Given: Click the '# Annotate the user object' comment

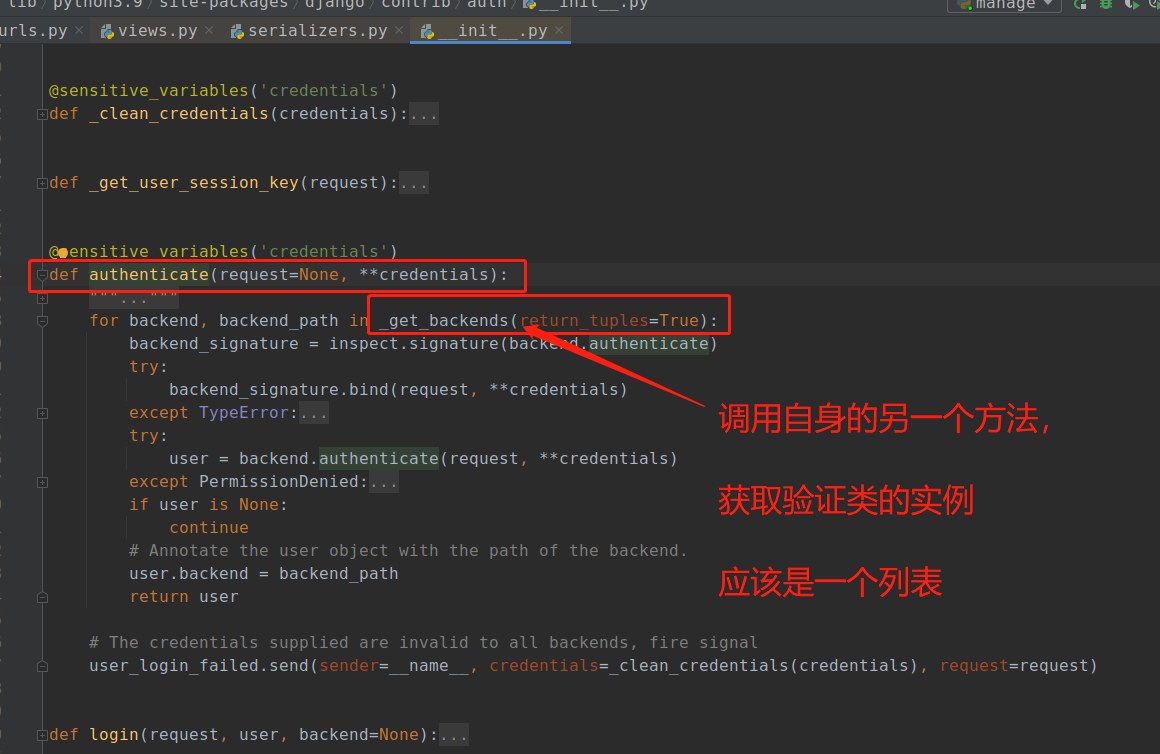Looking at the screenshot, I should coord(408,551).
